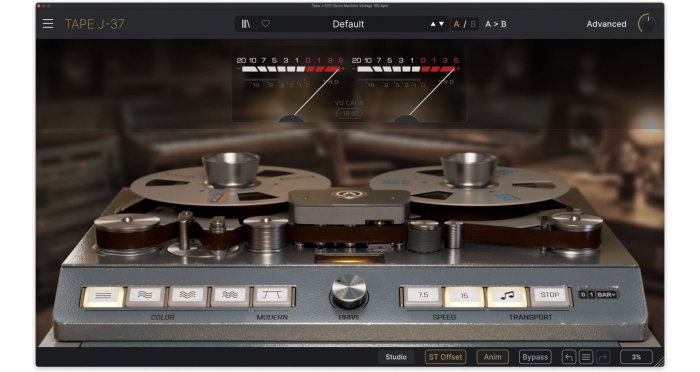Adjust the Drive knob

point(349,291)
